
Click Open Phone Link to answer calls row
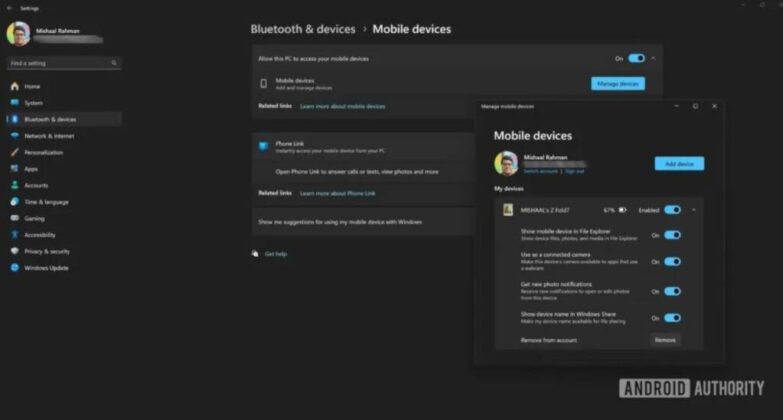pyautogui.click(x=364, y=172)
